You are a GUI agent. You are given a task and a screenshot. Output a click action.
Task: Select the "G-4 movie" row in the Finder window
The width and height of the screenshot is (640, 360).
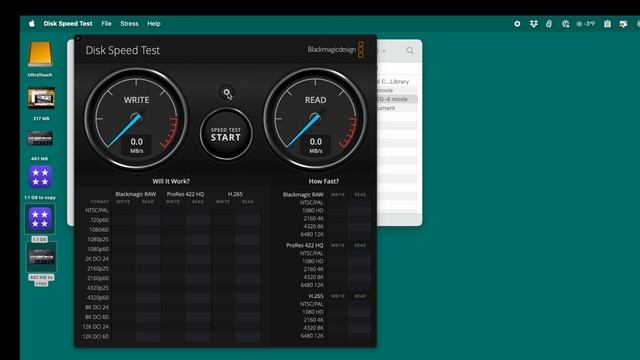397,99
